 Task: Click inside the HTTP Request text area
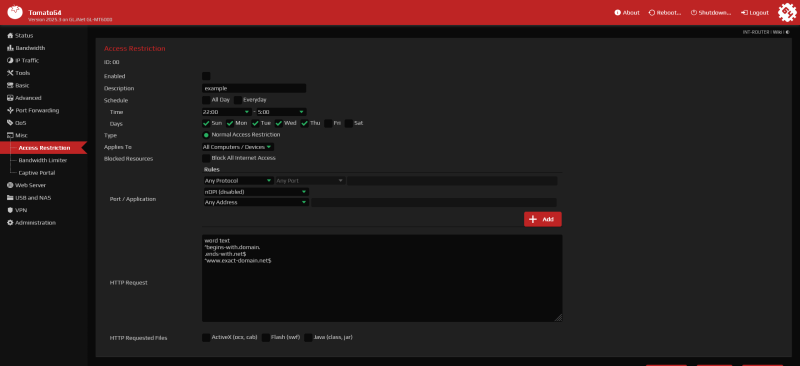point(382,278)
